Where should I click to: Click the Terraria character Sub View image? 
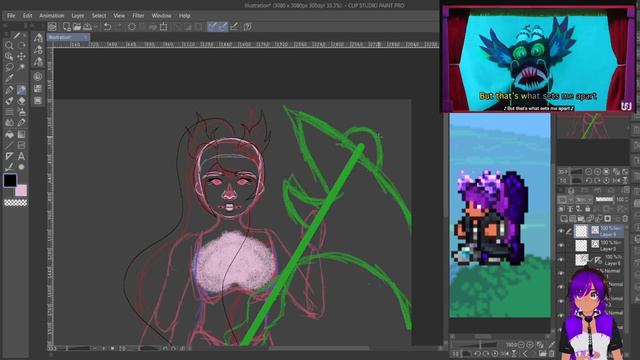(x=500, y=215)
